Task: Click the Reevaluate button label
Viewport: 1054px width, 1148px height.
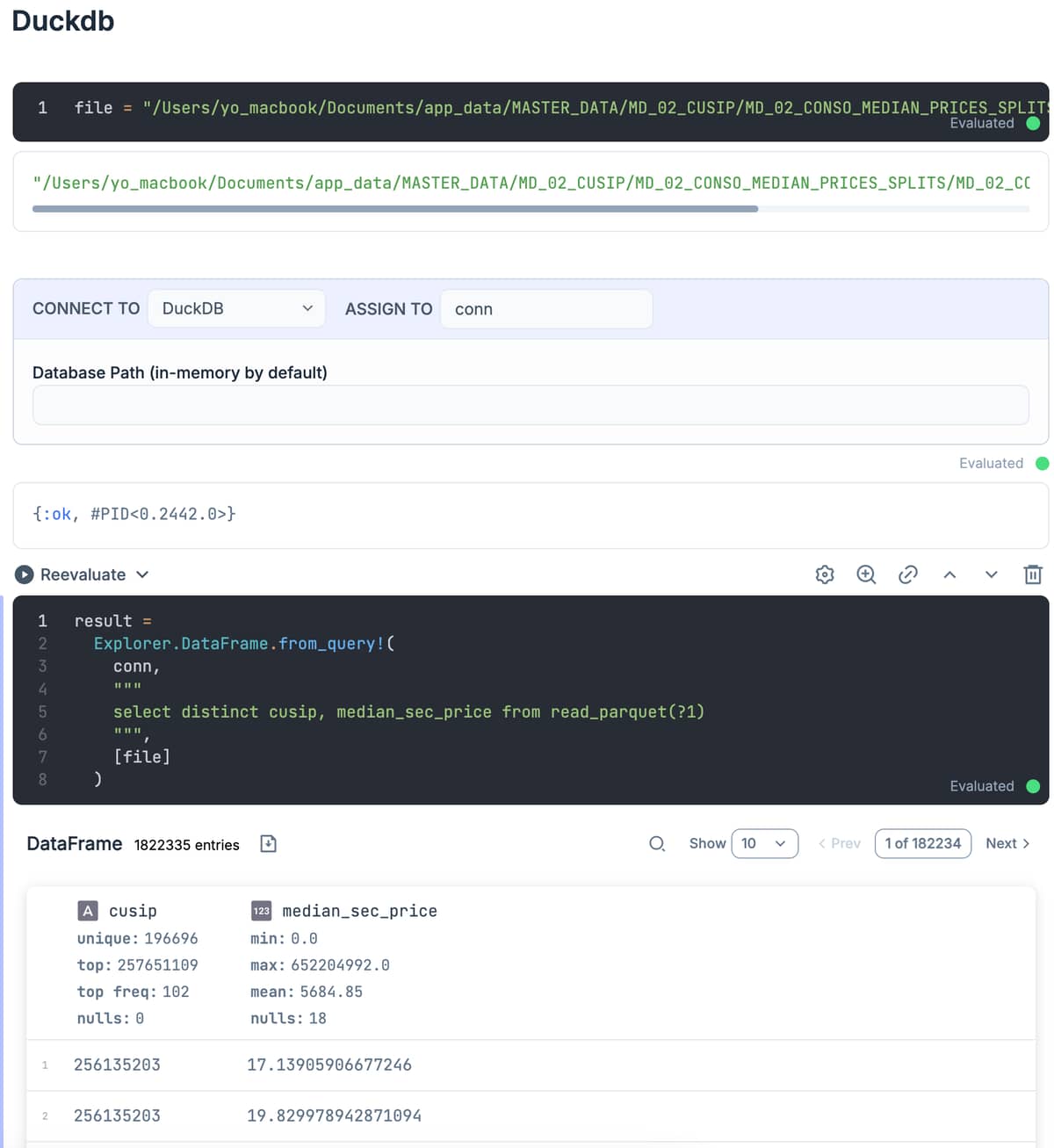Action: [x=83, y=574]
